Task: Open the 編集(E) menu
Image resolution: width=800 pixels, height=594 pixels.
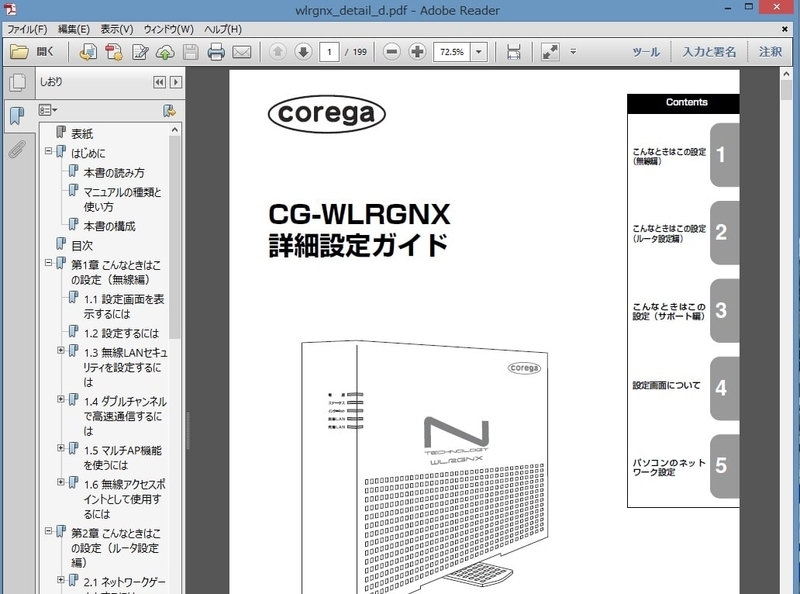Action: click(74, 29)
